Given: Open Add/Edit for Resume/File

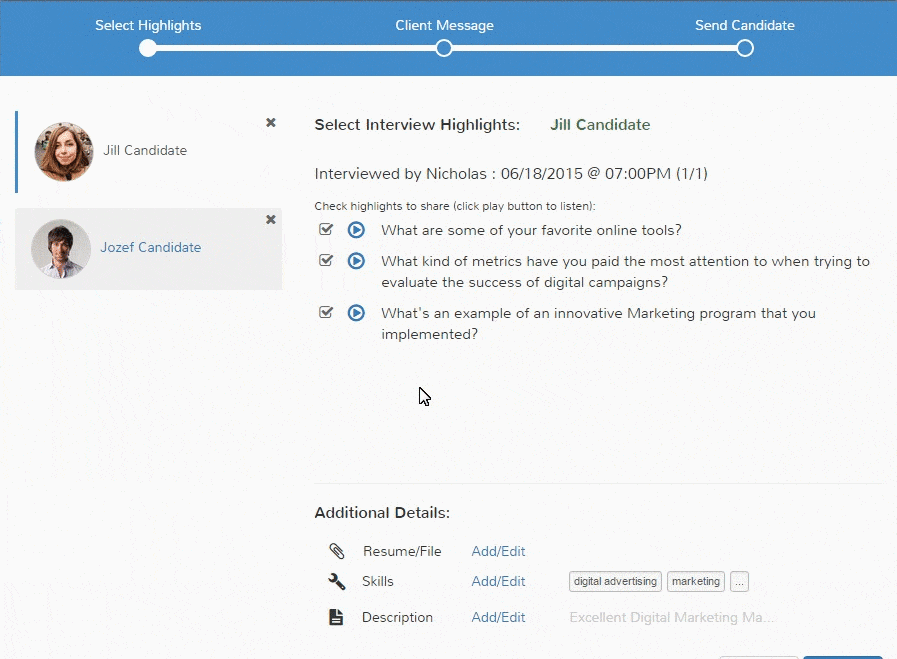Looking at the screenshot, I should pyautogui.click(x=498, y=551).
